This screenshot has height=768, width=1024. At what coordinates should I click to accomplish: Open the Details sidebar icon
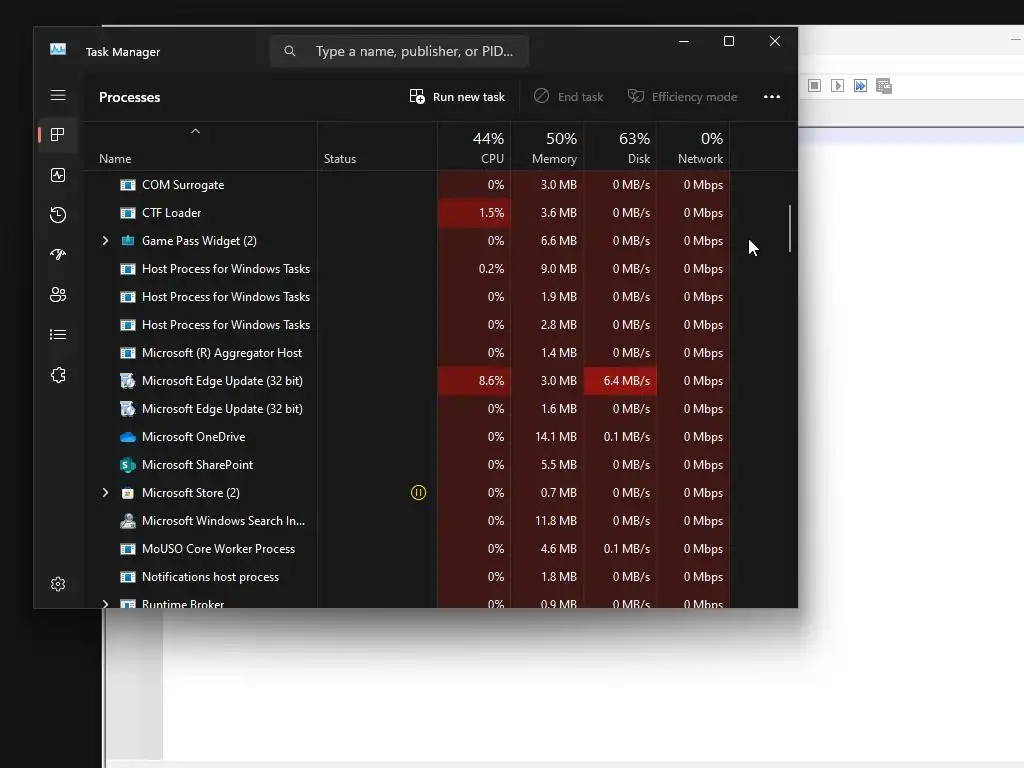click(58, 335)
